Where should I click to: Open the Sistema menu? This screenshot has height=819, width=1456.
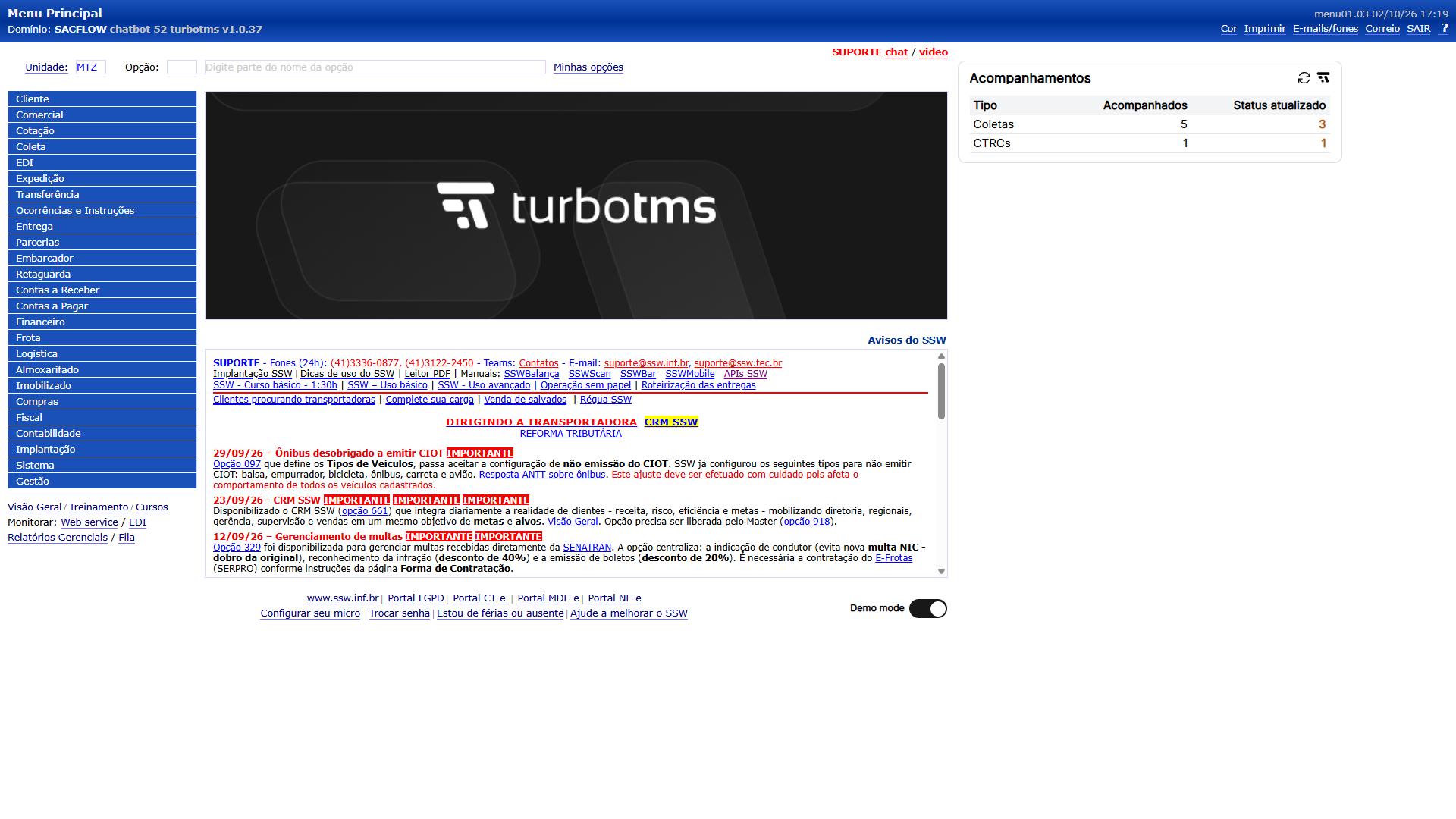(102, 465)
